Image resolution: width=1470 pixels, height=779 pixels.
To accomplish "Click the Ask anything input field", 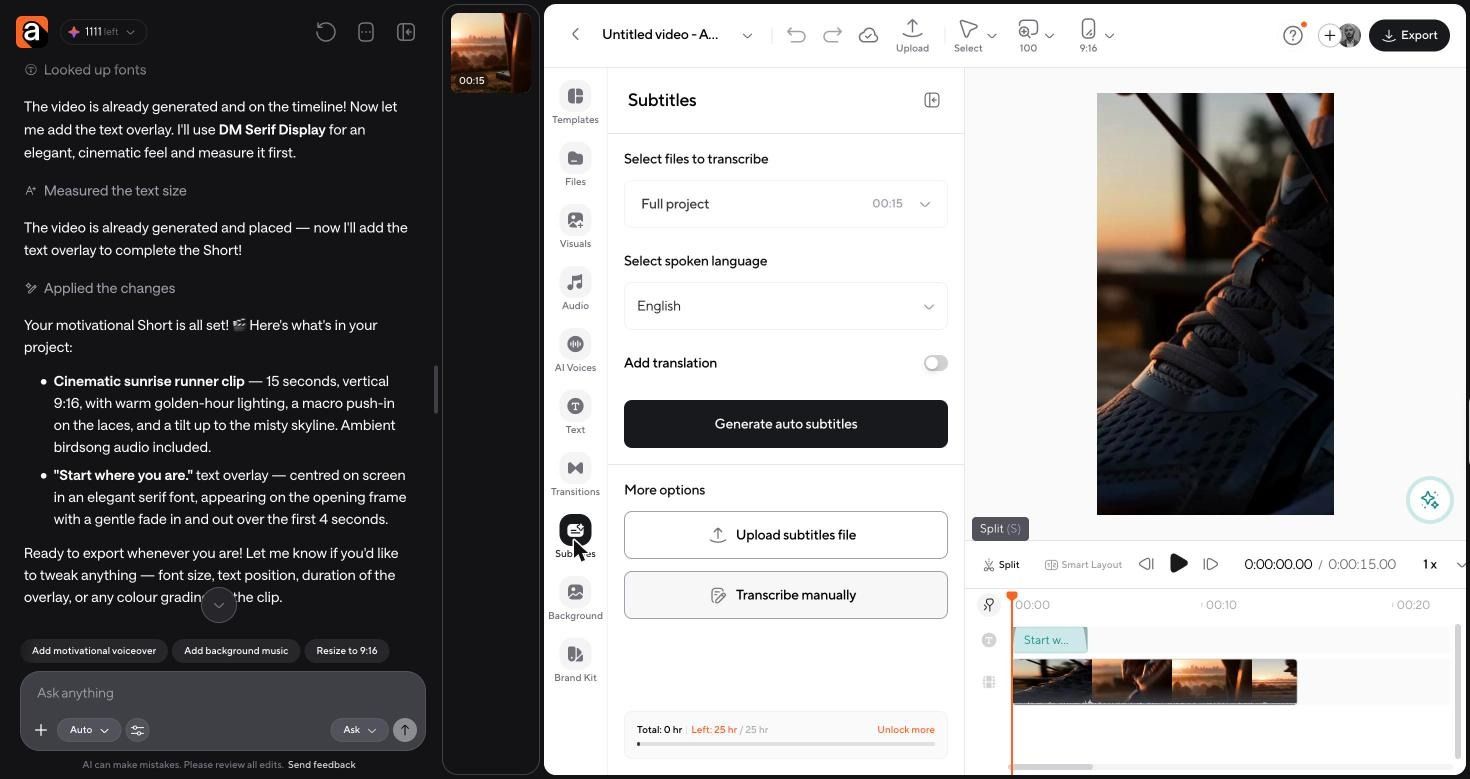I will (222, 693).
